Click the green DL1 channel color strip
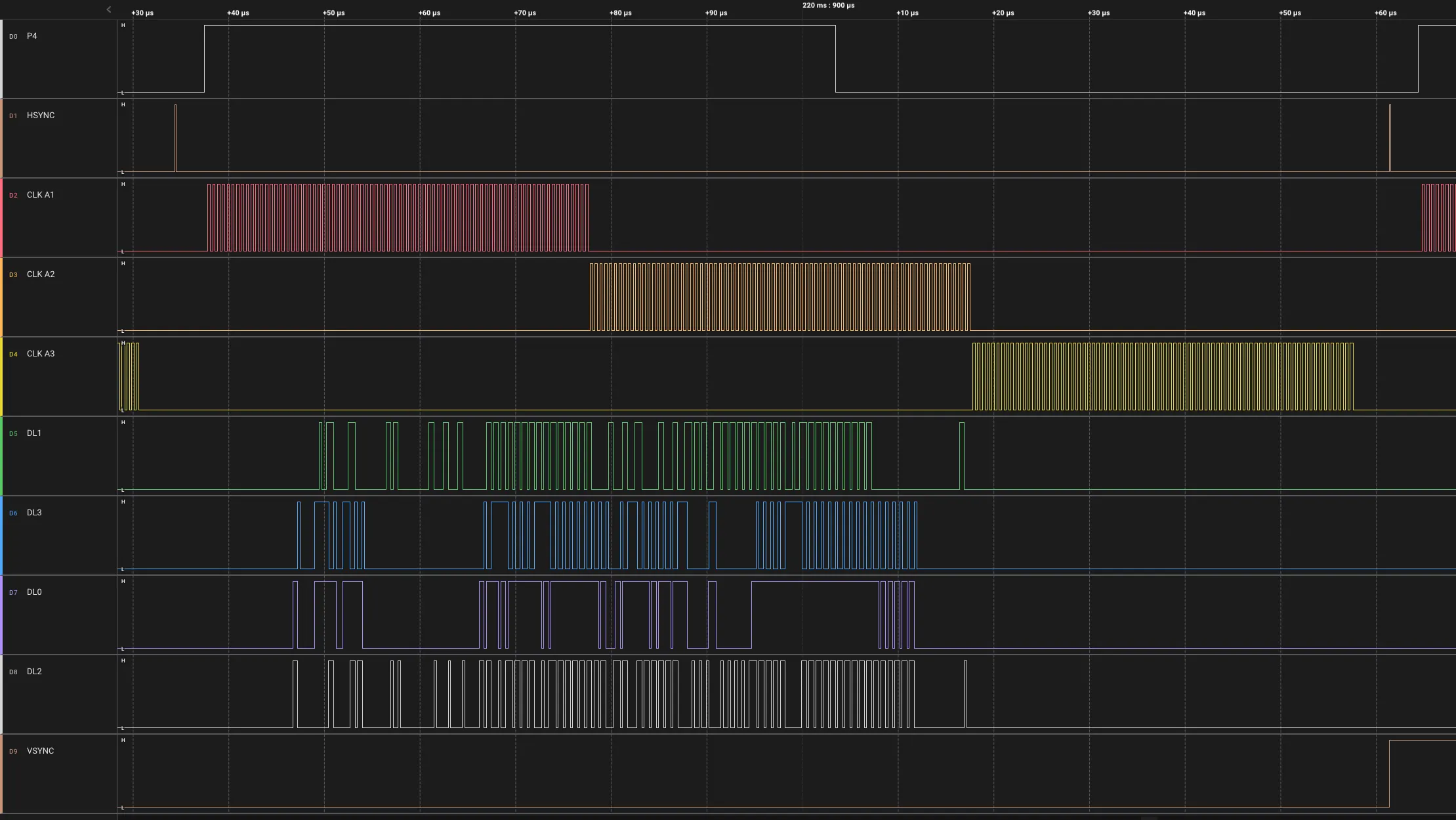This screenshot has width=1456, height=820. click(x=1, y=456)
